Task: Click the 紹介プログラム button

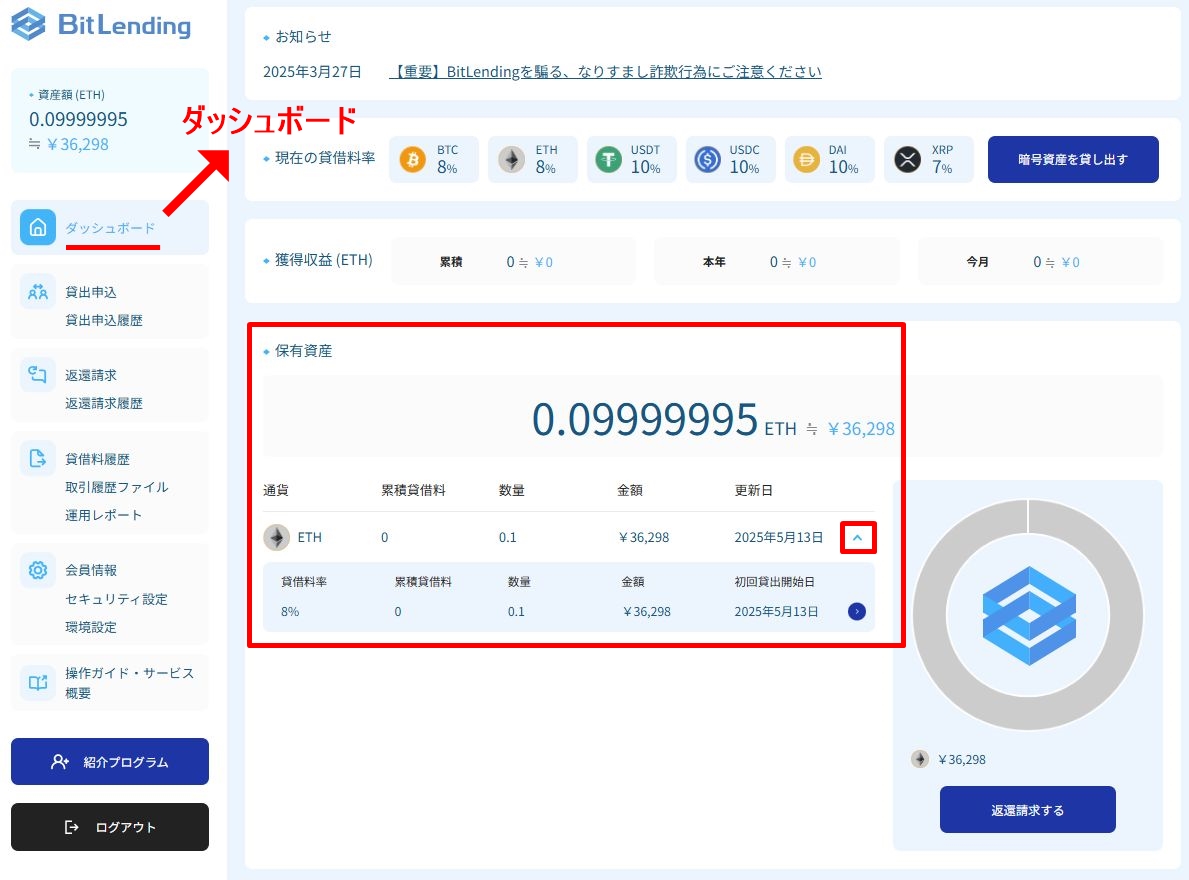Action: pos(110,762)
